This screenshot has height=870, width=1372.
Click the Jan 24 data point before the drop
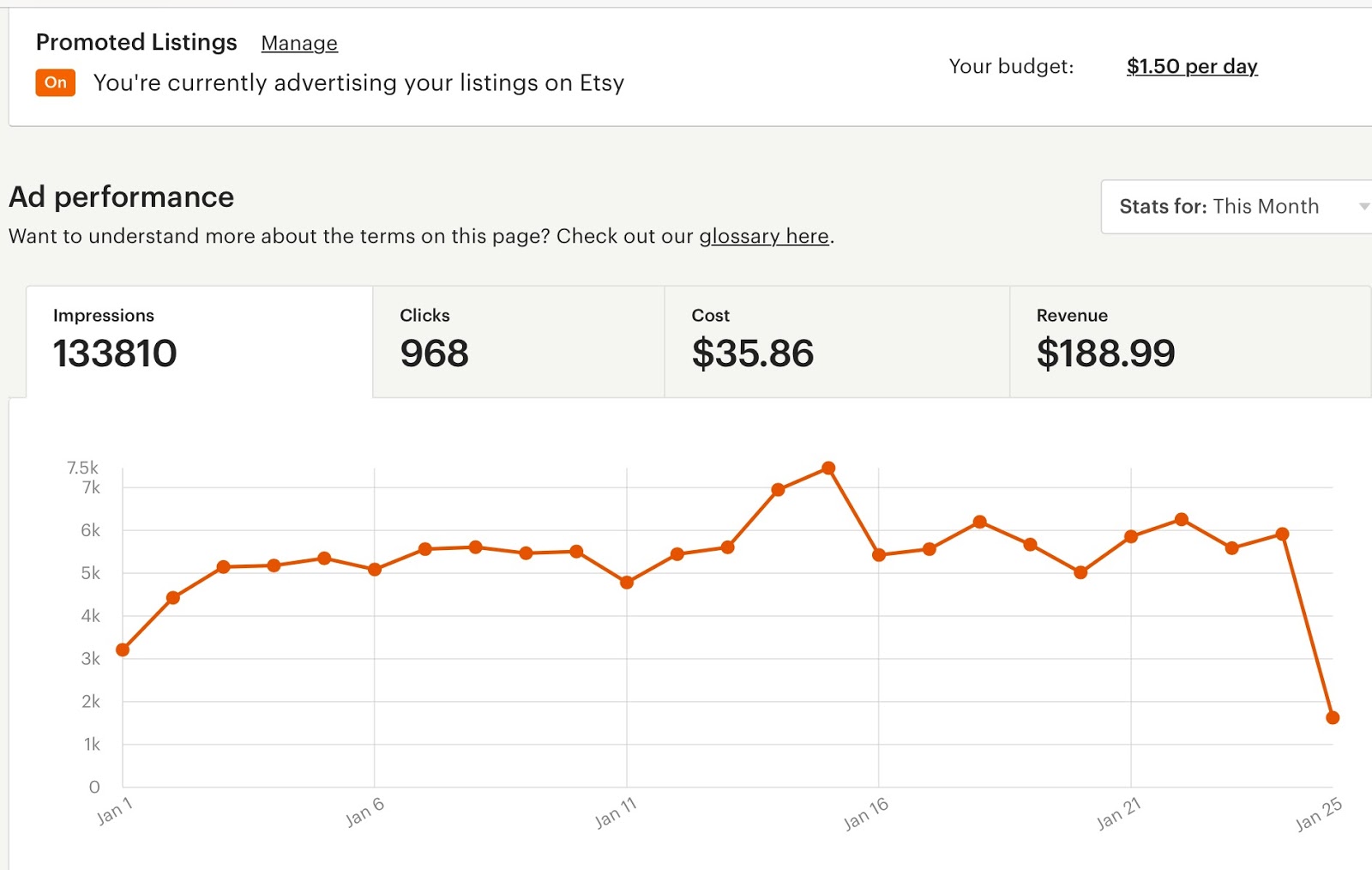(x=1282, y=535)
